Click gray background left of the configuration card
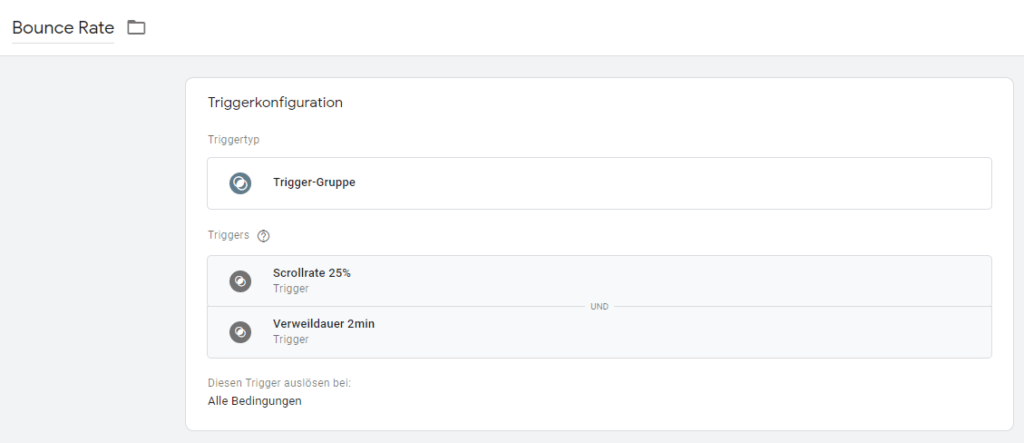 [90, 250]
